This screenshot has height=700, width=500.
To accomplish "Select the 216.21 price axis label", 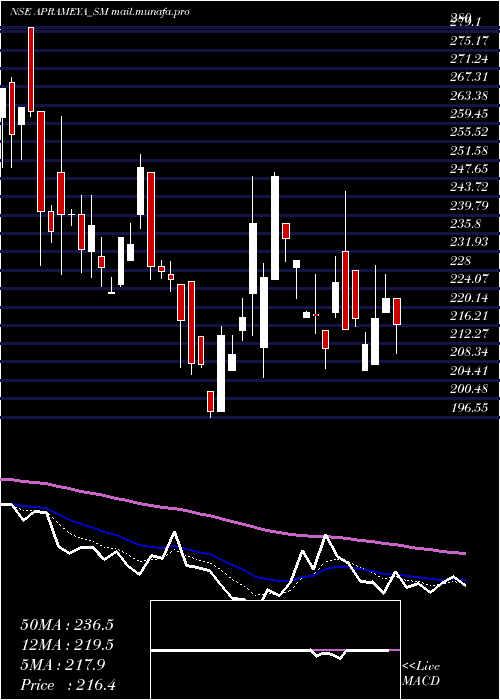I will click(470, 316).
